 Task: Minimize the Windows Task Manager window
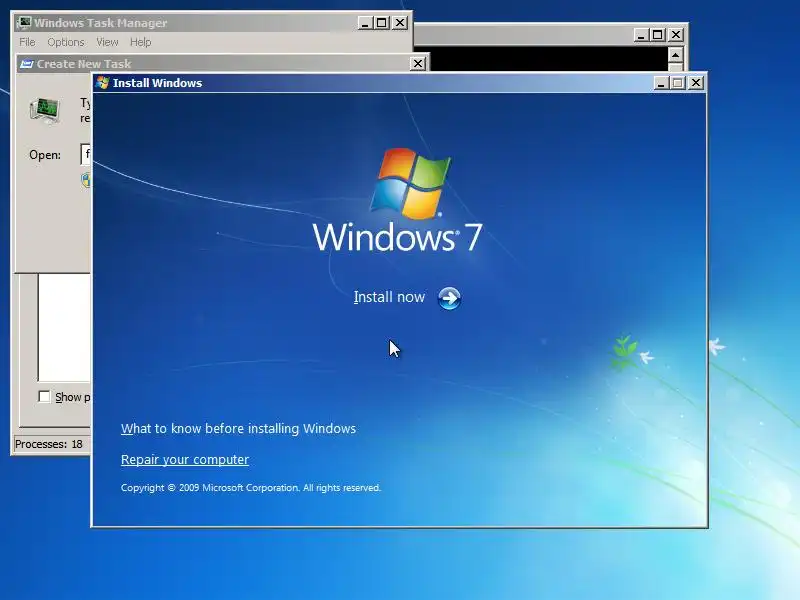pos(365,23)
